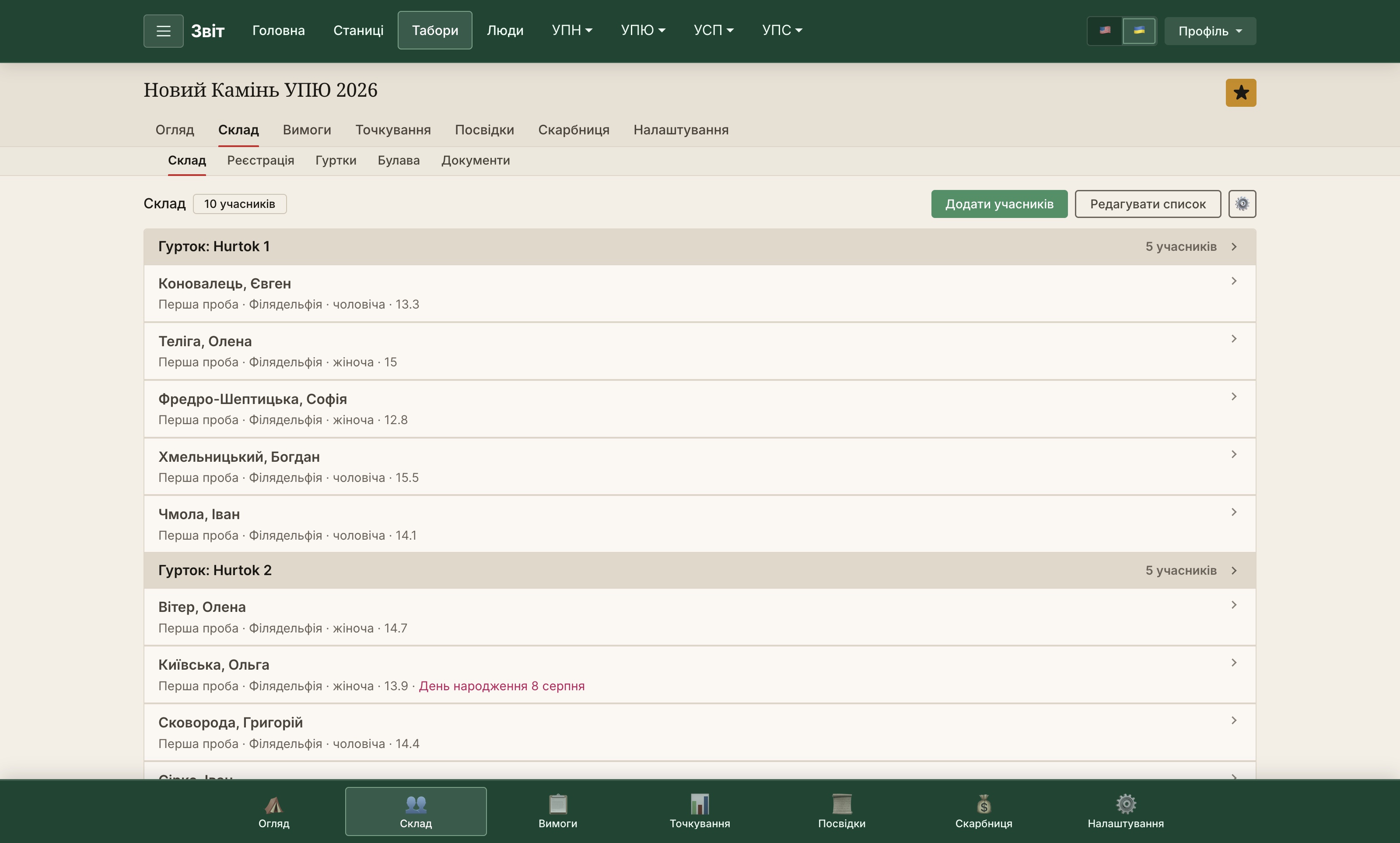Open list settings gear icon

[1242, 204]
